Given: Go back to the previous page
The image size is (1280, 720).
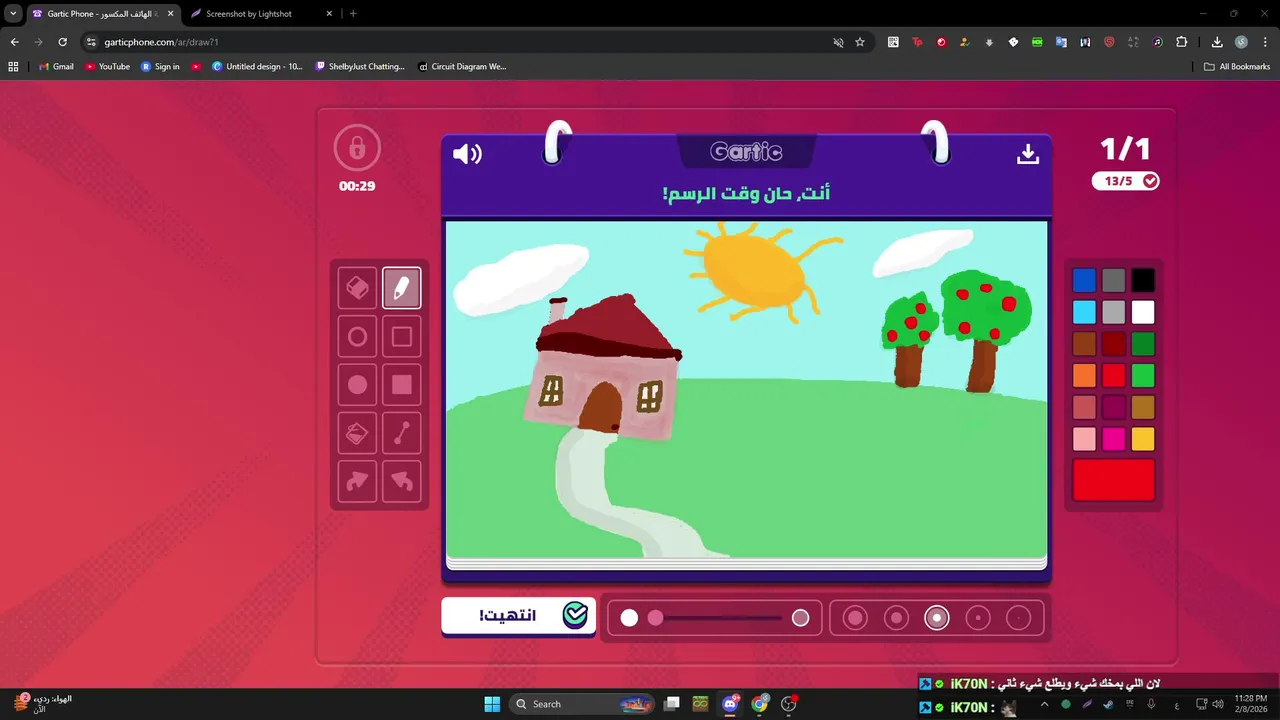Looking at the screenshot, I should click(14, 42).
